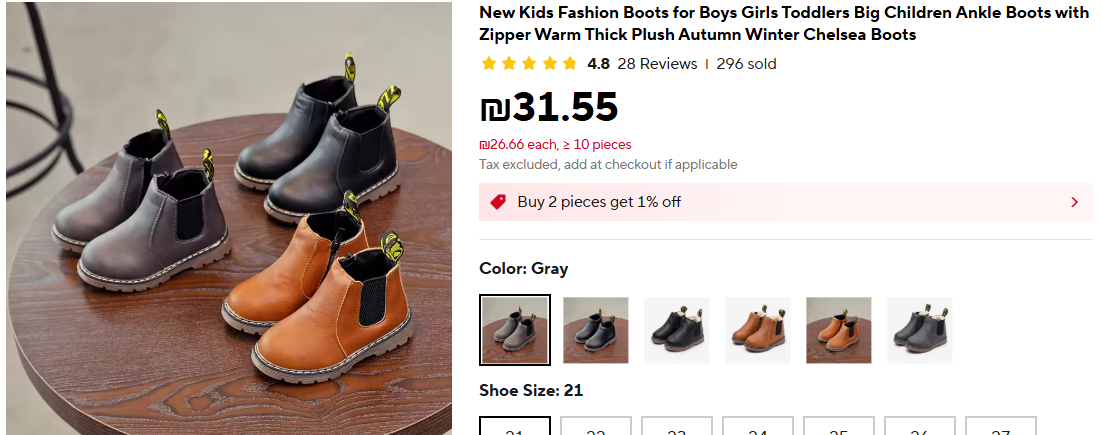Screen dimensions: 1101x435
Task: Select the brown plush boots on white swatch
Action: pyautogui.click(x=758, y=330)
